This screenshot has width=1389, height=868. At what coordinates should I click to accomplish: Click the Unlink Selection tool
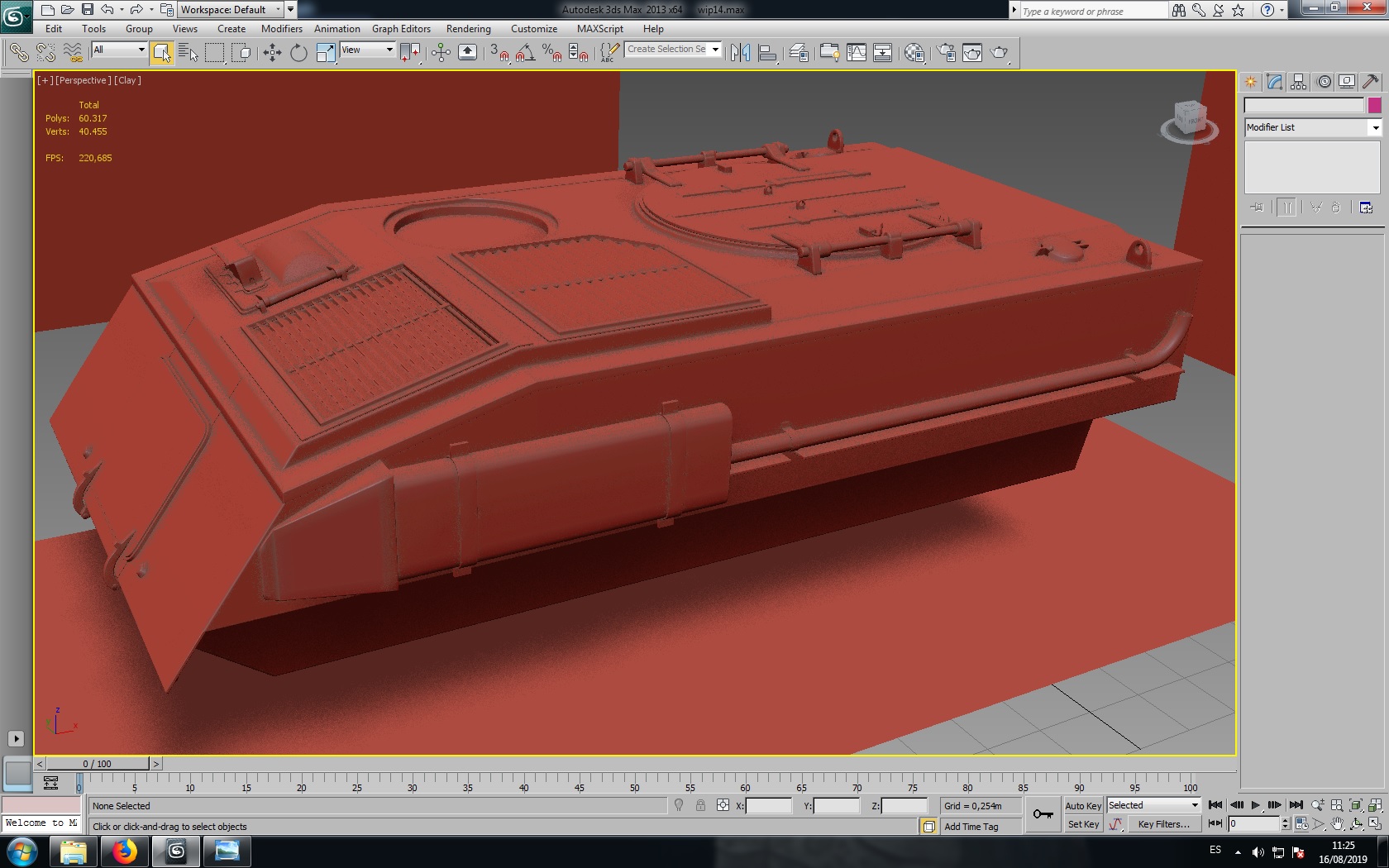[x=45, y=53]
